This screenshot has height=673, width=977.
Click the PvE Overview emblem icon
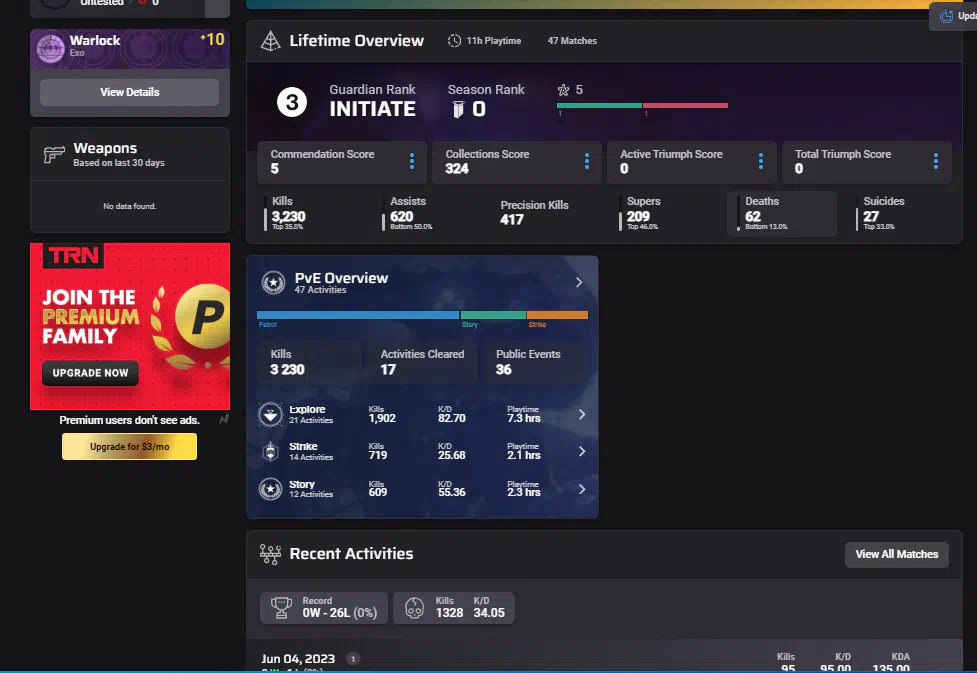[x=273, y=283]
